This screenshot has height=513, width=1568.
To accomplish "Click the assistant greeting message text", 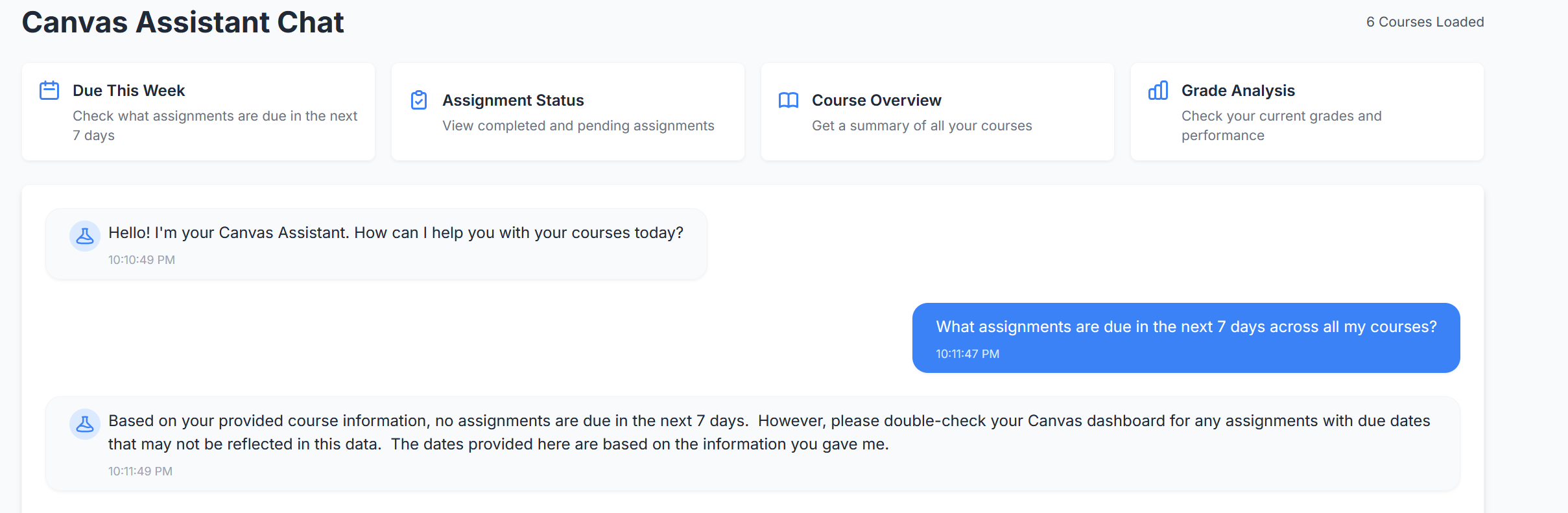I will (396, 233).
